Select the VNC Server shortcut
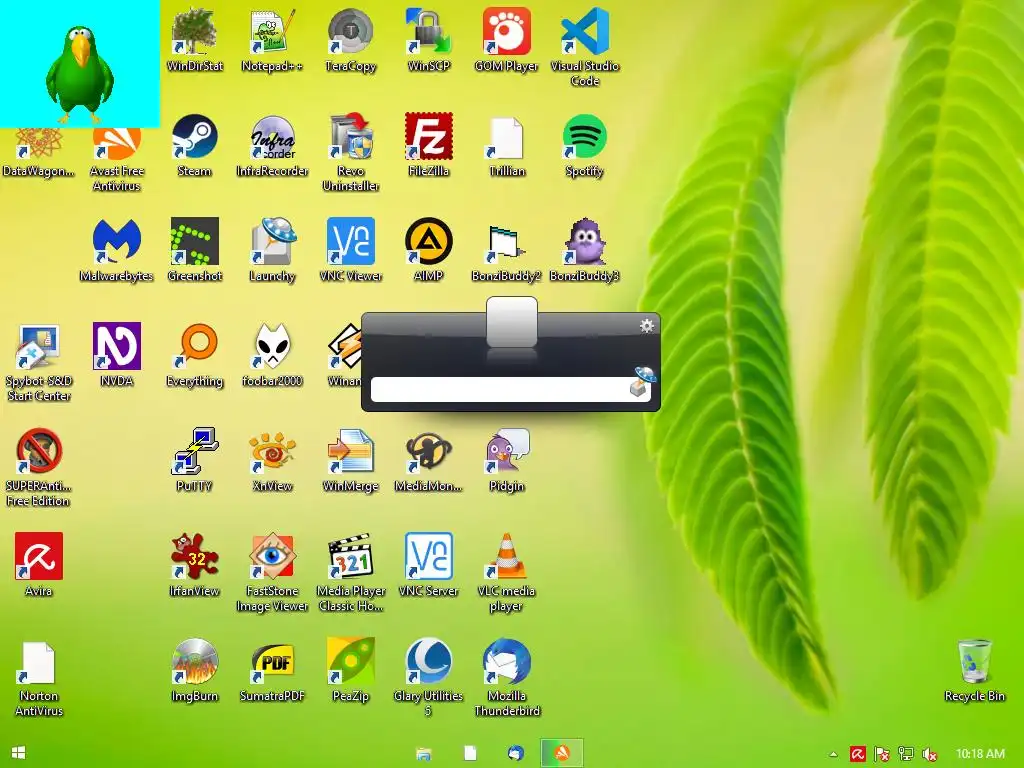Viewport: 1024px width, 768px height. tap(428, 565)
